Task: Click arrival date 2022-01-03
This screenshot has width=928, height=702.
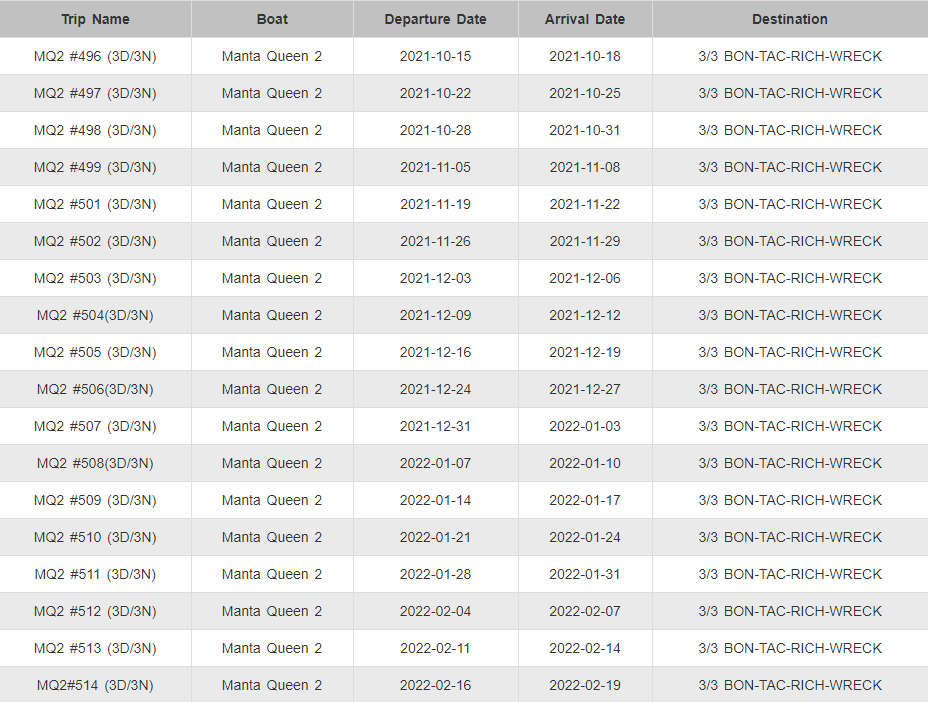Action: coord(585,426)
